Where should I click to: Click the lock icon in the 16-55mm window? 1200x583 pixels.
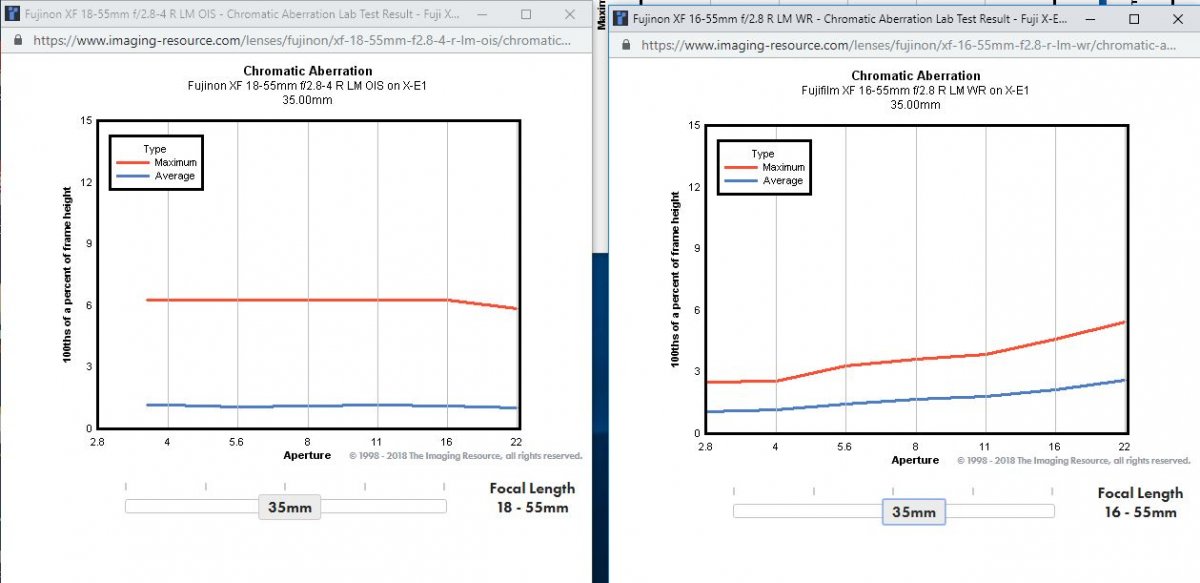[x=627, y=45]
